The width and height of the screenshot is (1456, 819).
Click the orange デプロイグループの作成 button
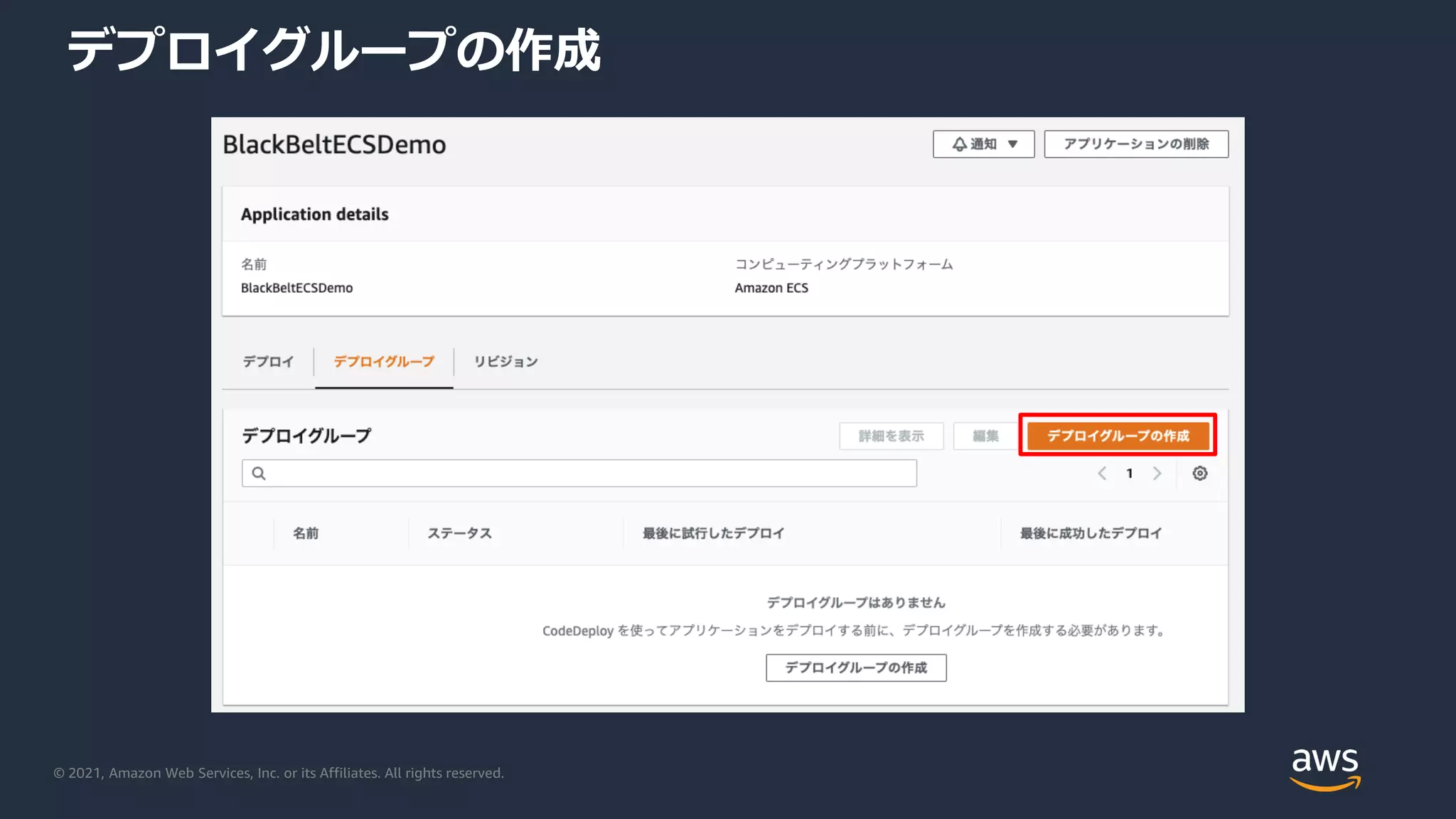(1118, 435)
